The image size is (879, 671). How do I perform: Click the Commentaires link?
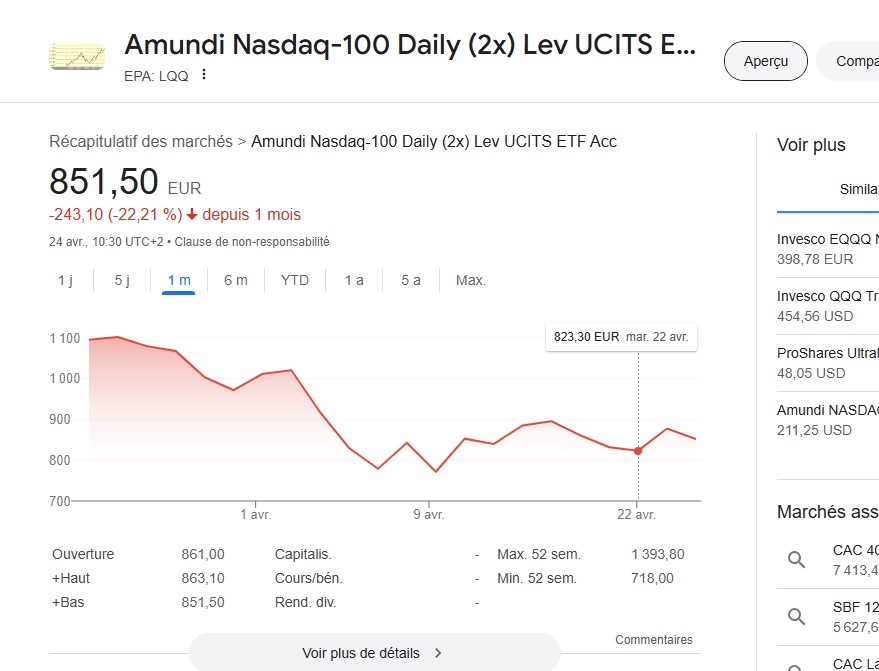654,640
